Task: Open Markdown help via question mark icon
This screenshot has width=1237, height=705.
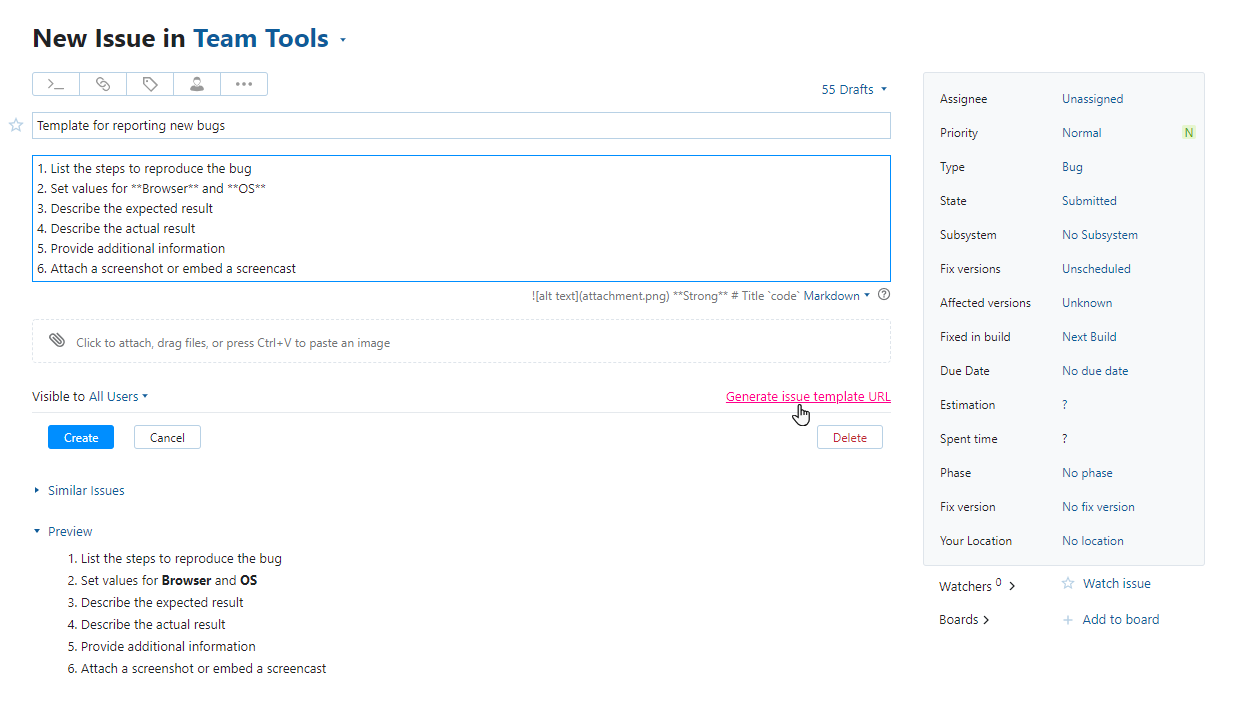Action: pos(884,295)
